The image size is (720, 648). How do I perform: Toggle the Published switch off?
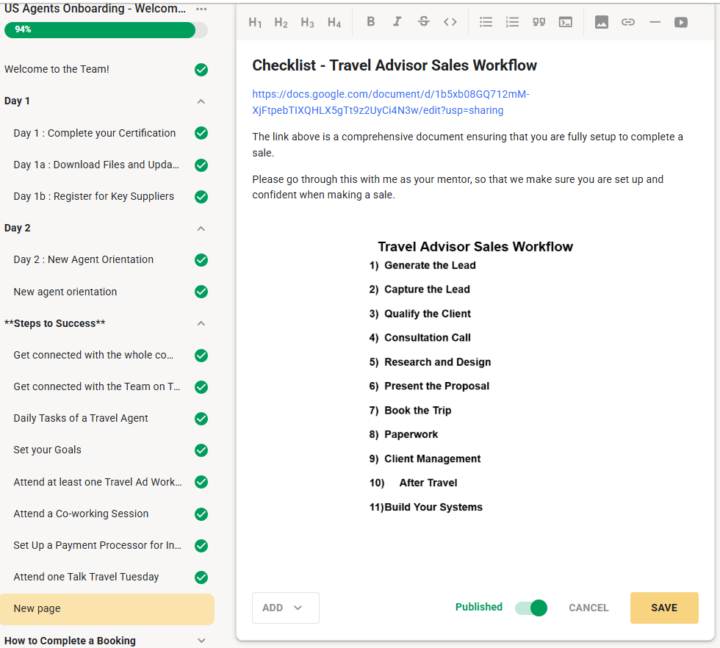(x=531, y=608)
